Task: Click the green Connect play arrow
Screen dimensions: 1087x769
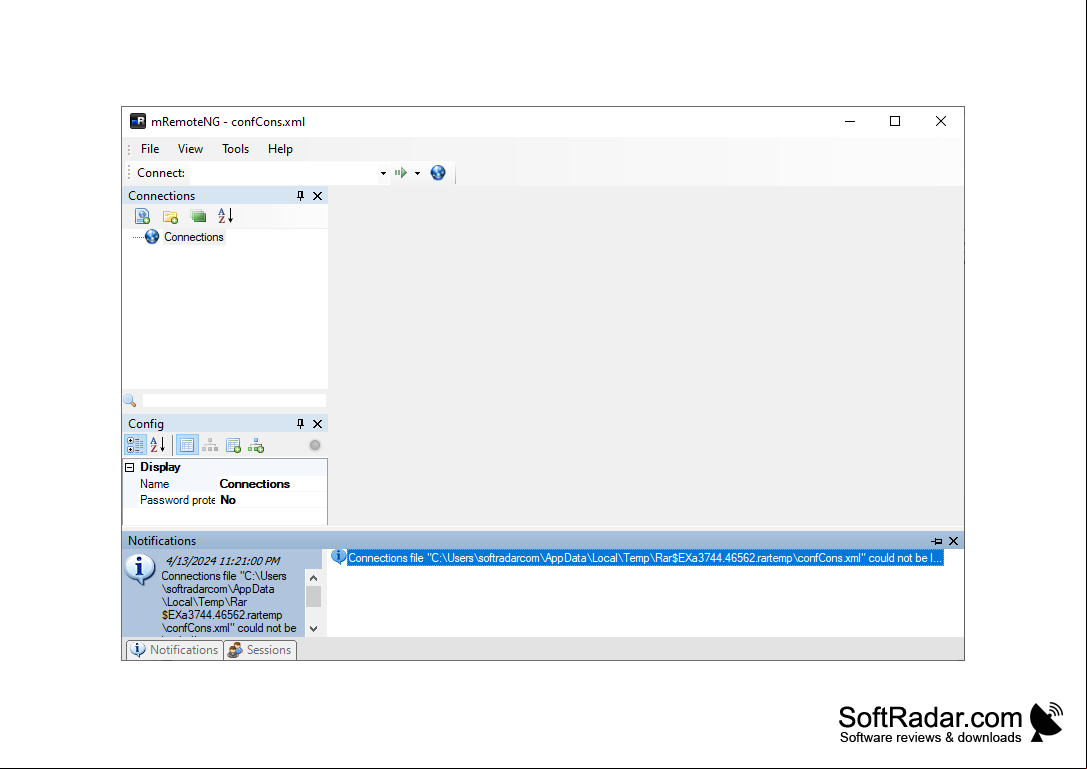Action: [401, 173]
